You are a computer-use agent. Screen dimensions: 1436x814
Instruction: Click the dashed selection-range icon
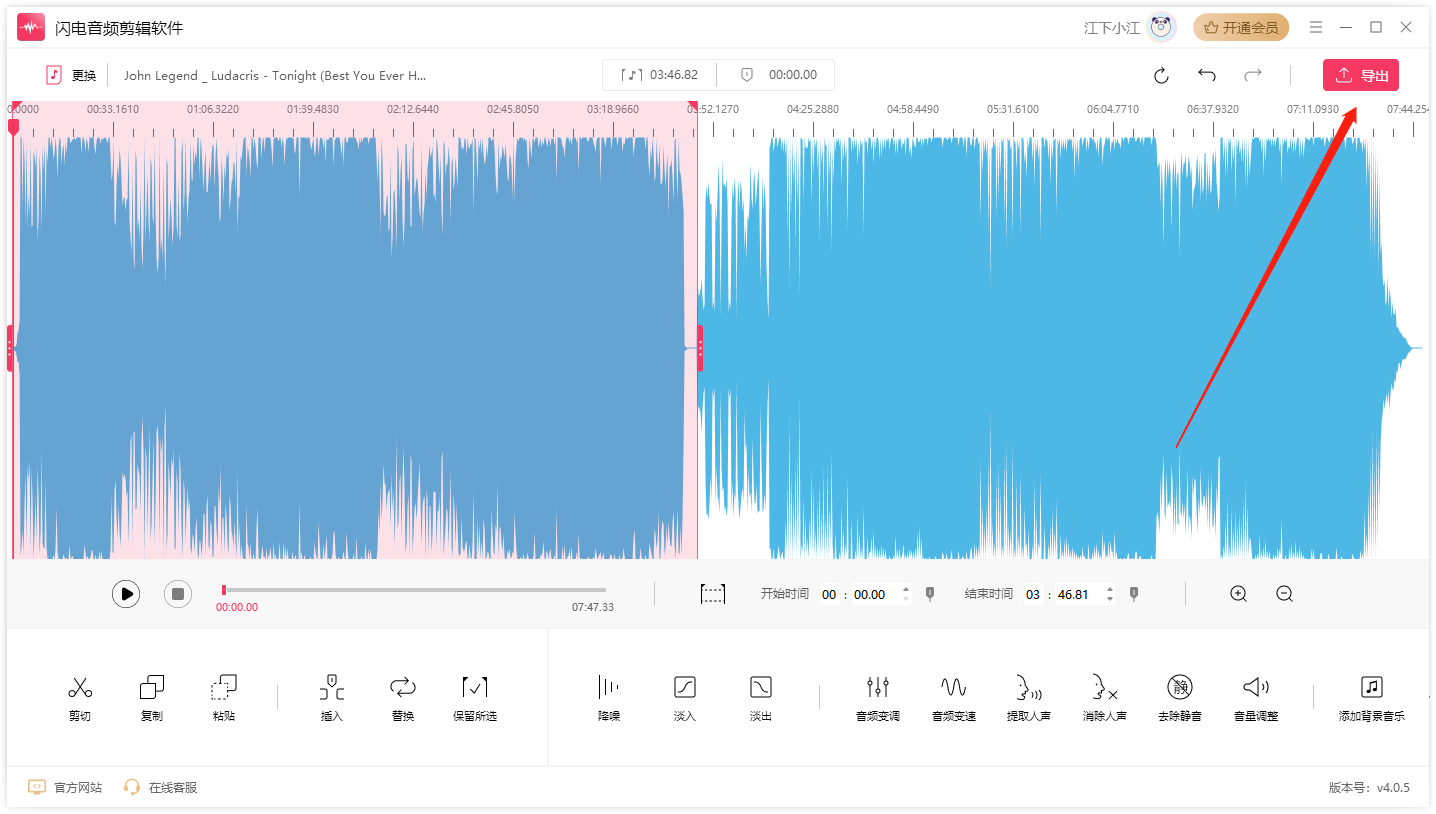click(713, 594)
